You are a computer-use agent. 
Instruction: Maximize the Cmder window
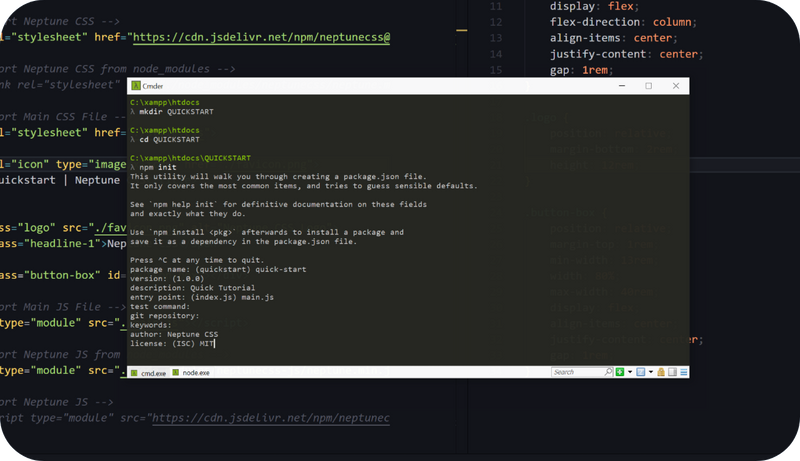click(648, 86)
